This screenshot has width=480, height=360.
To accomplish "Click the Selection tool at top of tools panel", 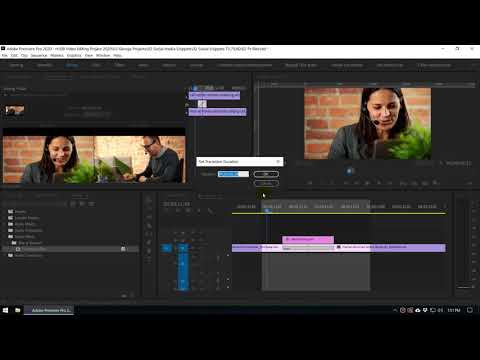I will [149, 200].
